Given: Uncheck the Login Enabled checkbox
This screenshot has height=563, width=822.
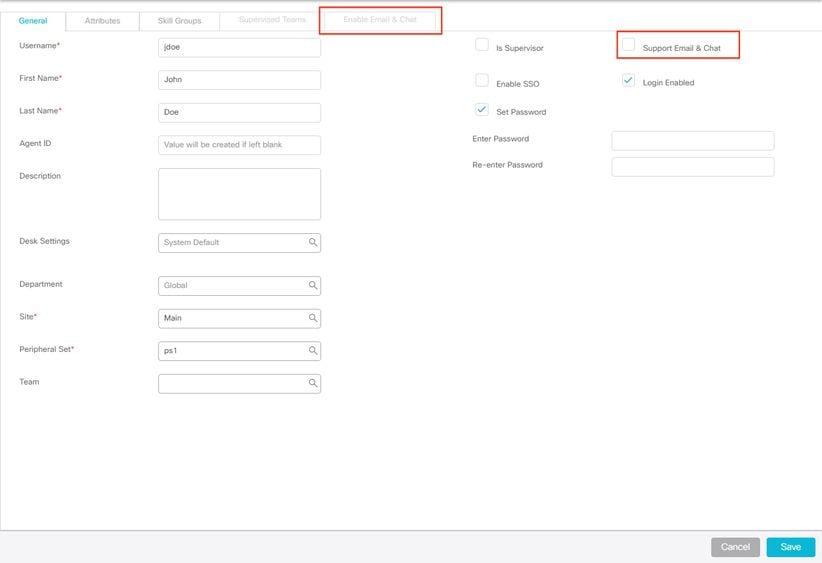Looking at the screenshot, I should pos(628,80).
